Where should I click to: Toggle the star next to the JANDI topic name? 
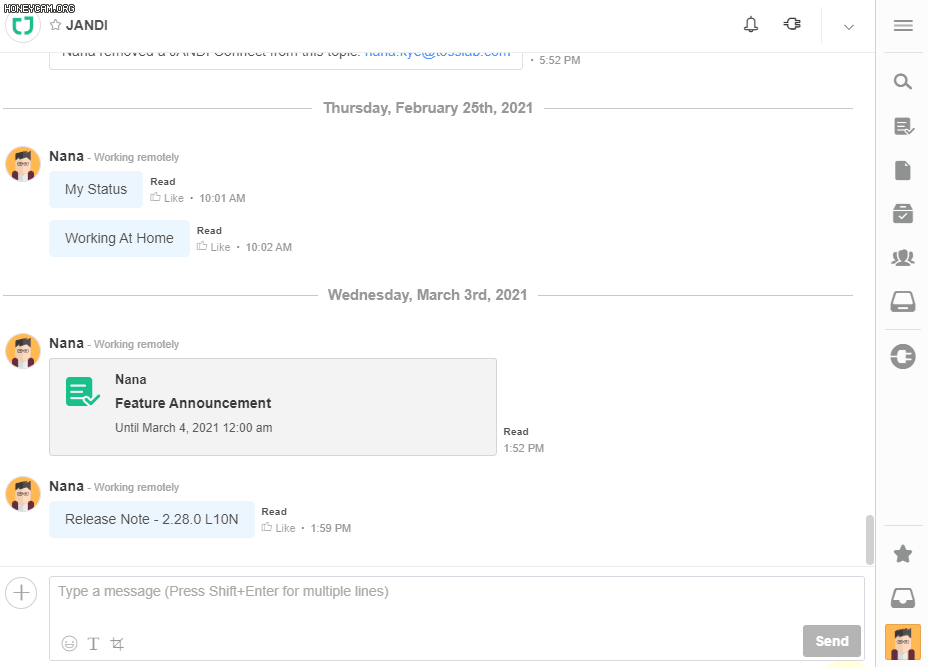coord(56,25)
